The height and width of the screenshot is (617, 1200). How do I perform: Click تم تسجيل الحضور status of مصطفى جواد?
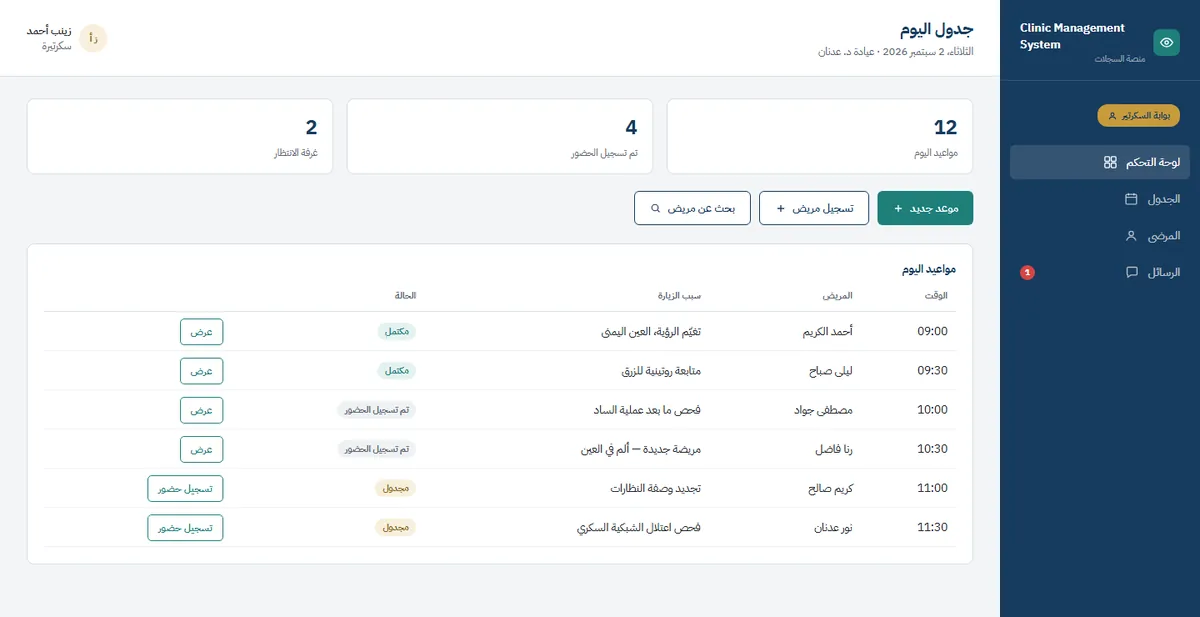[x=376, y=410]
